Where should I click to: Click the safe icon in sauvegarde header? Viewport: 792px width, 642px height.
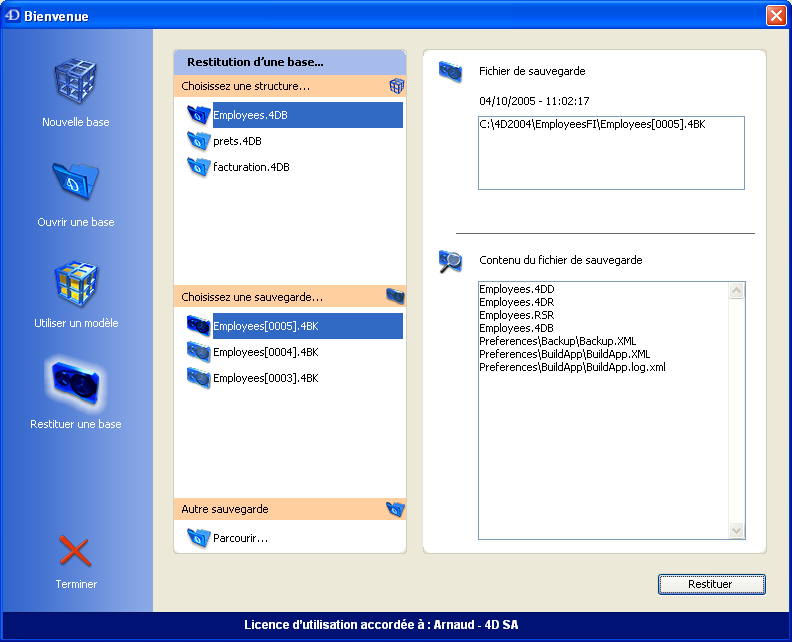395,297
